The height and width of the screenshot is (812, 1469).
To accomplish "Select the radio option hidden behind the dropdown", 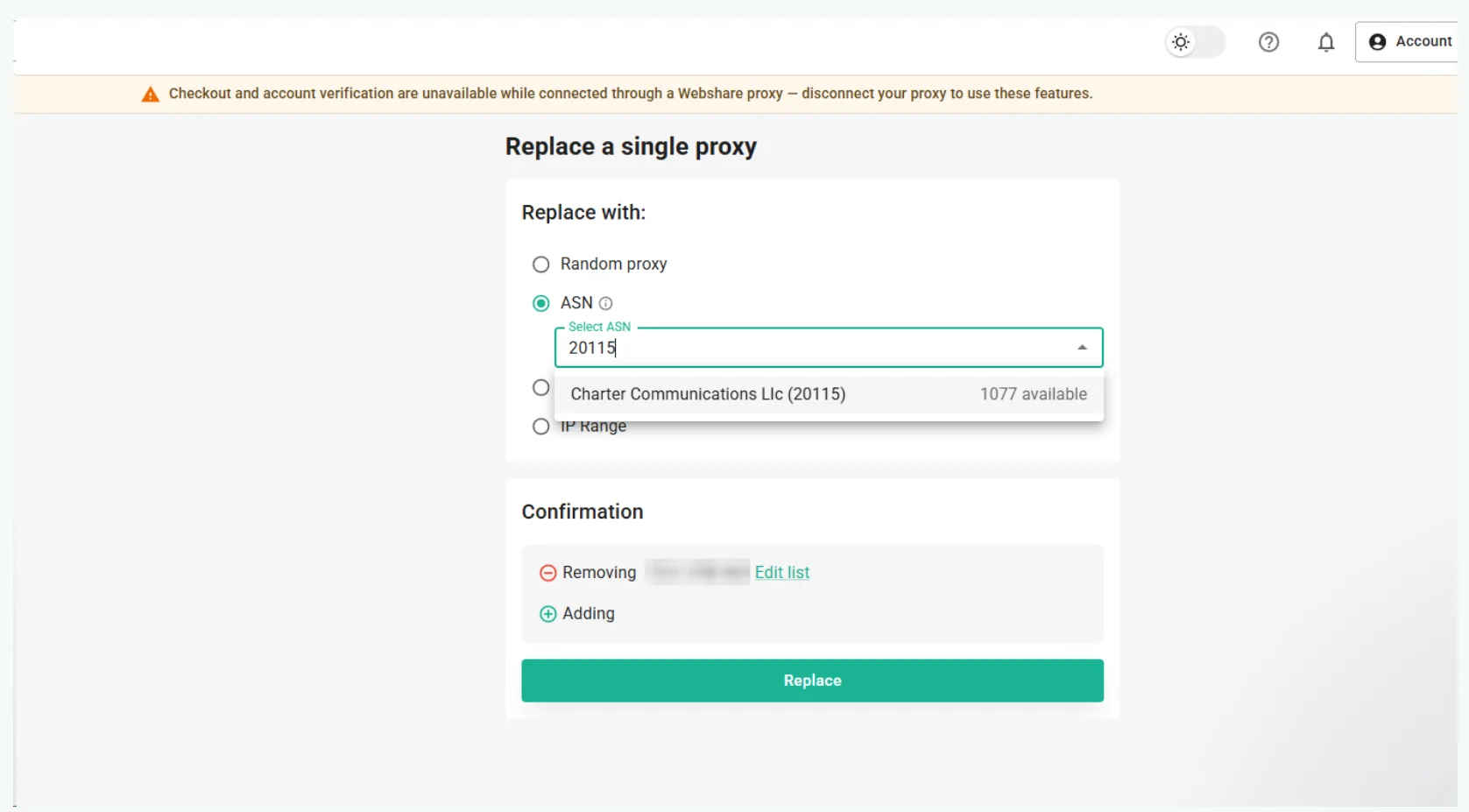I will (x=541, y=387).
